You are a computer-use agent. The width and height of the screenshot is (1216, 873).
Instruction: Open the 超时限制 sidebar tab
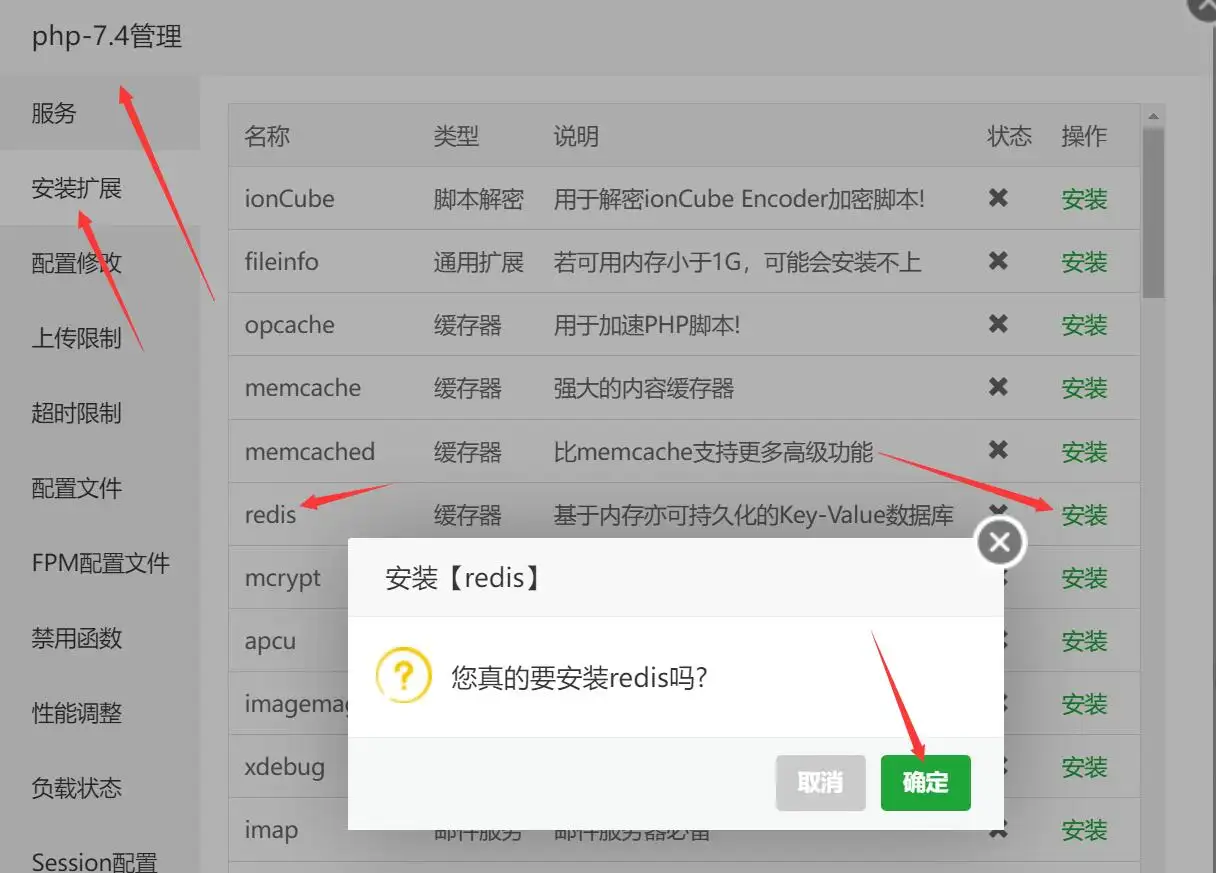tap(100, 413)
